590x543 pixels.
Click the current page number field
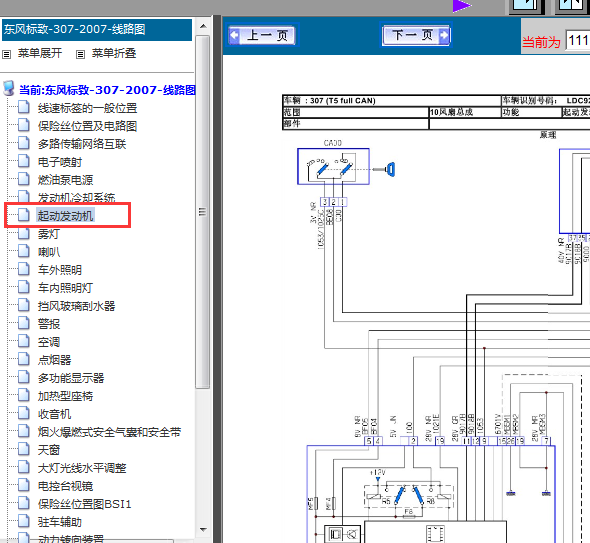pos(578,40)
